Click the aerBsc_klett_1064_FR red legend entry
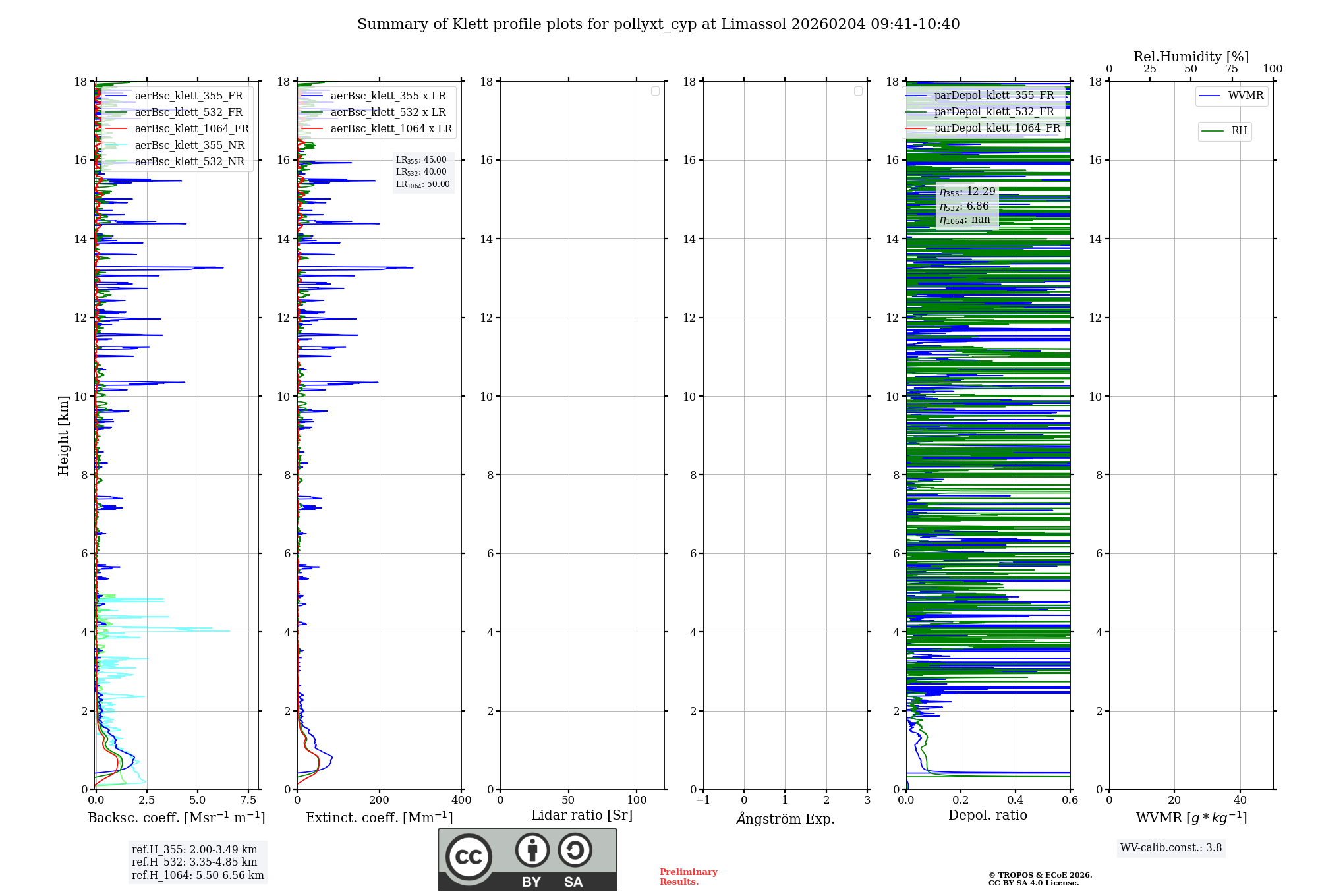 tap(177, 128)
